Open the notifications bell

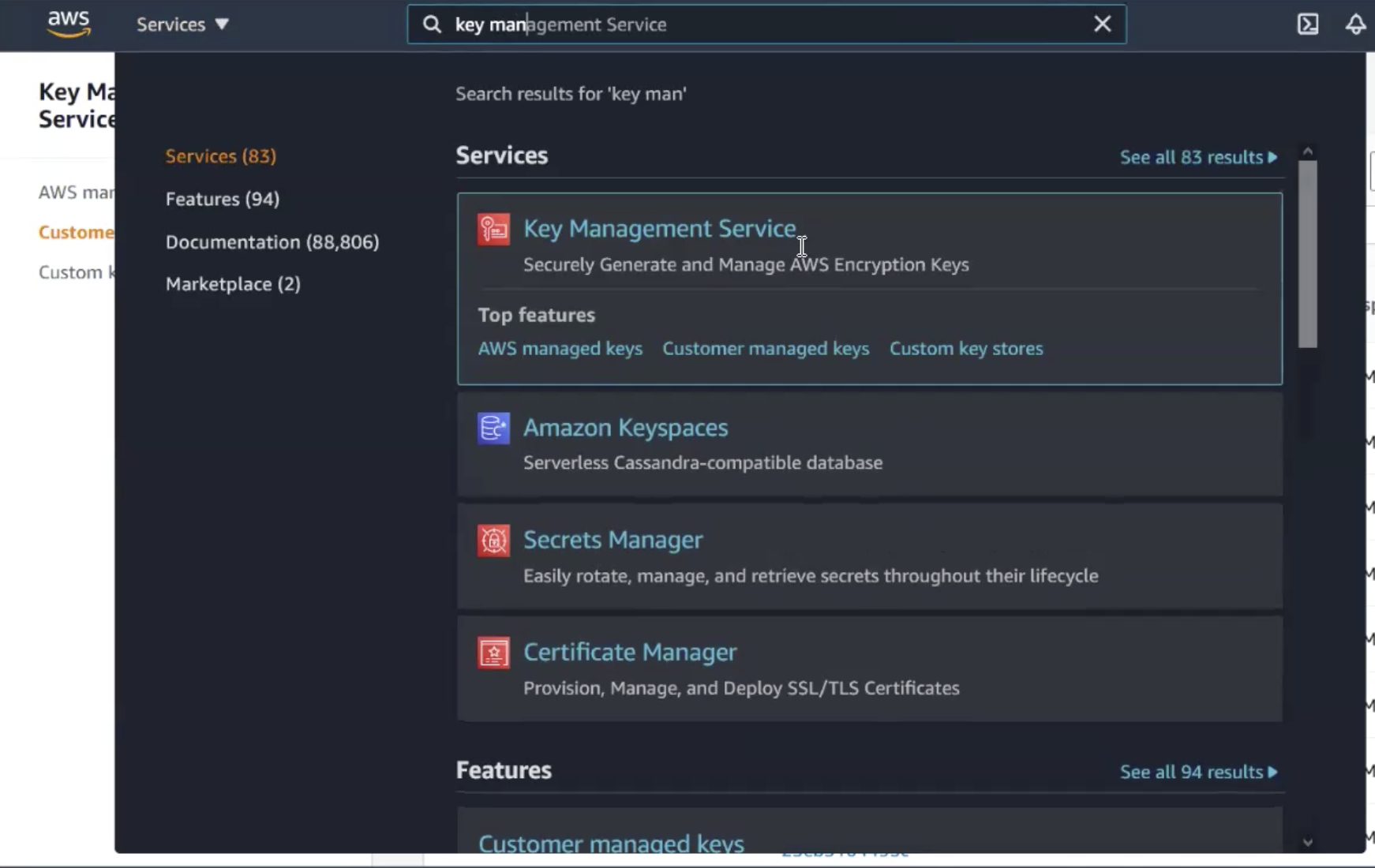1355,24
